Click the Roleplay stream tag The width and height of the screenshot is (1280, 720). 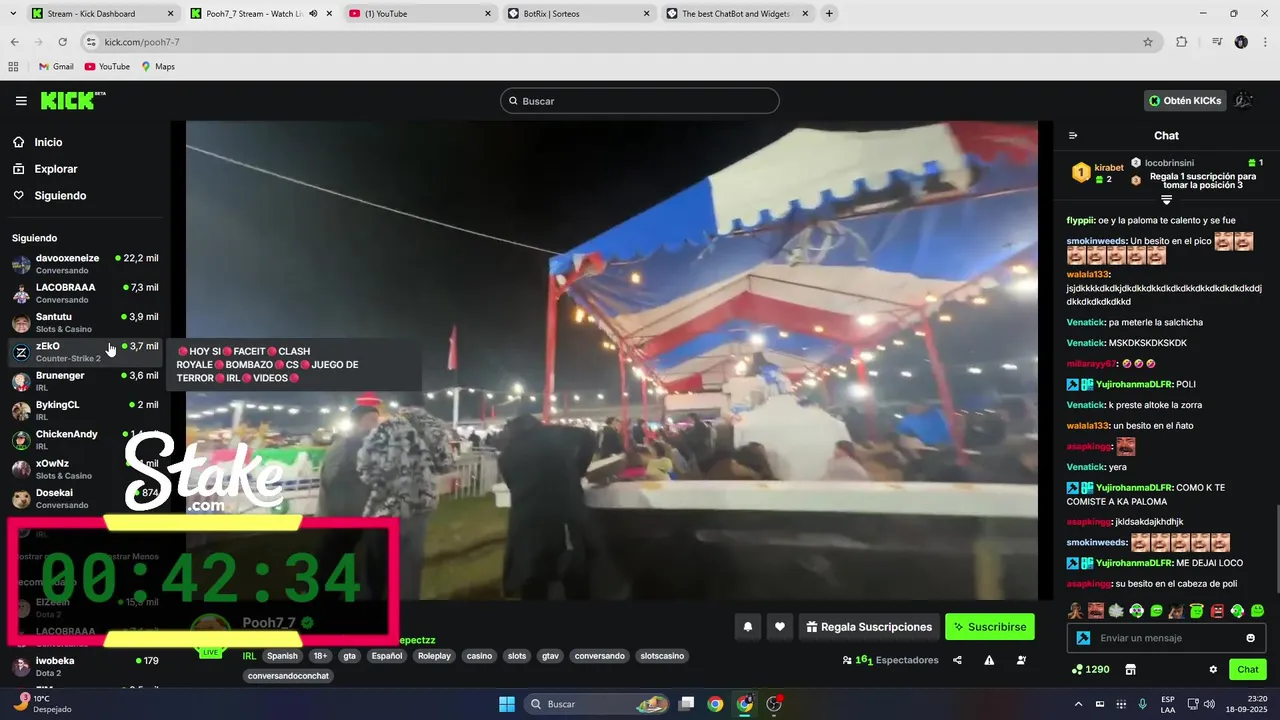(x=434, y=656)
